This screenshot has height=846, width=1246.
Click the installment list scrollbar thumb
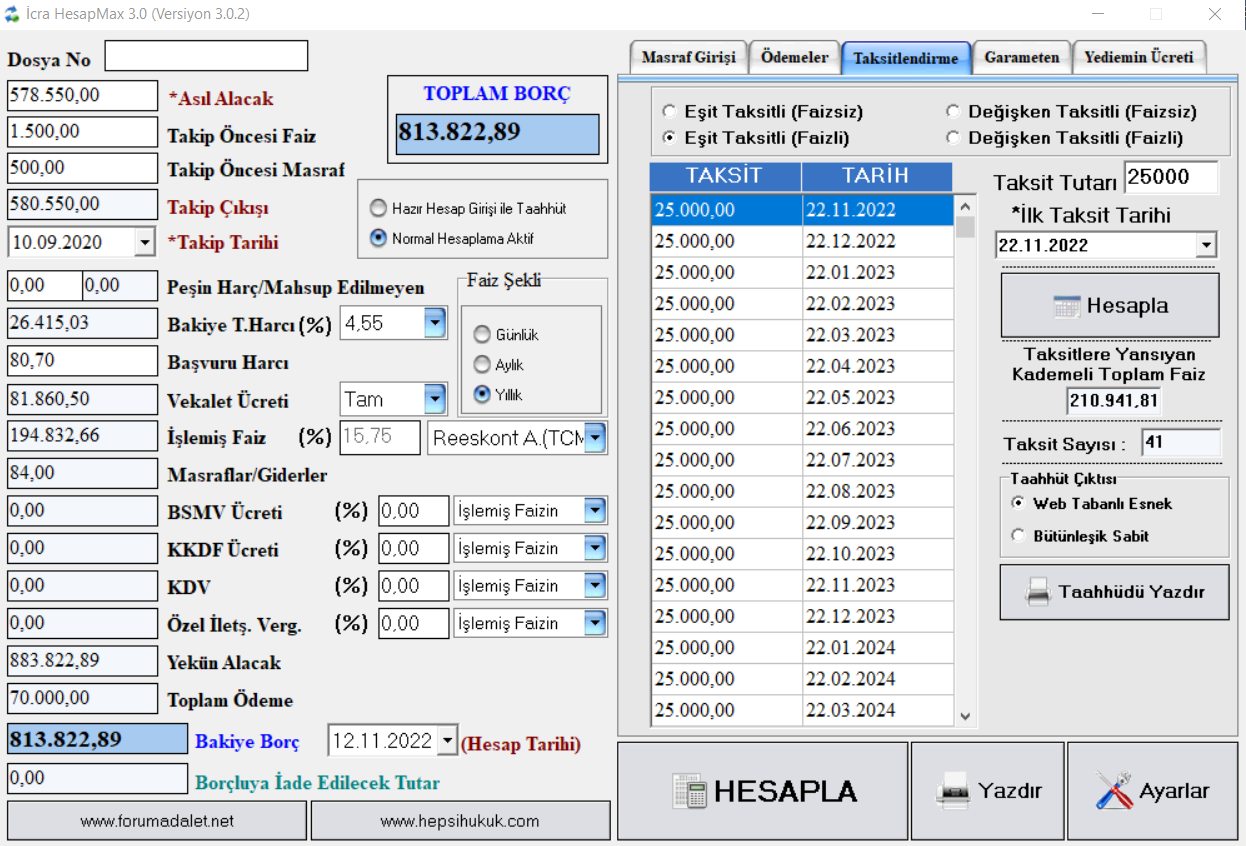click(965, 227)
